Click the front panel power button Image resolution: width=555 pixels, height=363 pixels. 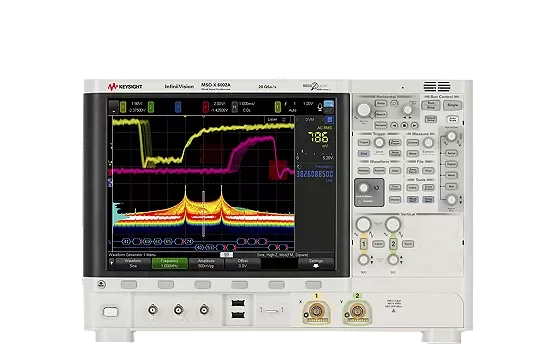coord(110,312)
